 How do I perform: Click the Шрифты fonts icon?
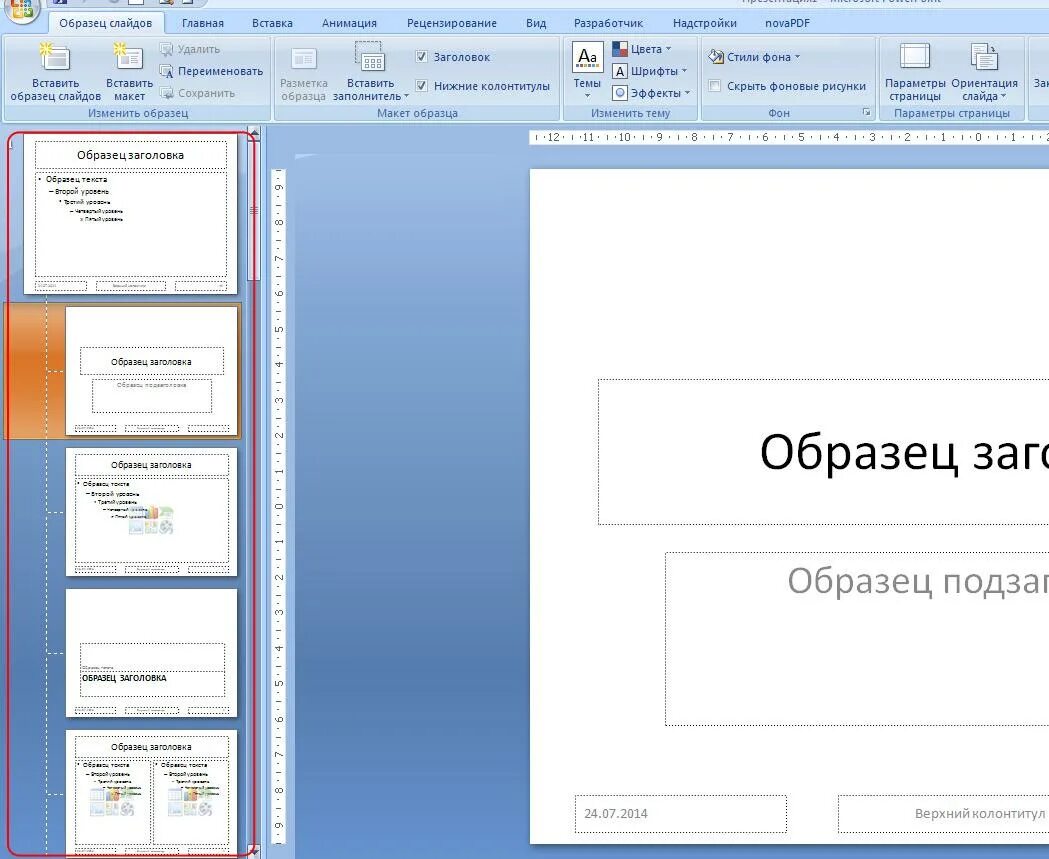(x=619, y=71)
